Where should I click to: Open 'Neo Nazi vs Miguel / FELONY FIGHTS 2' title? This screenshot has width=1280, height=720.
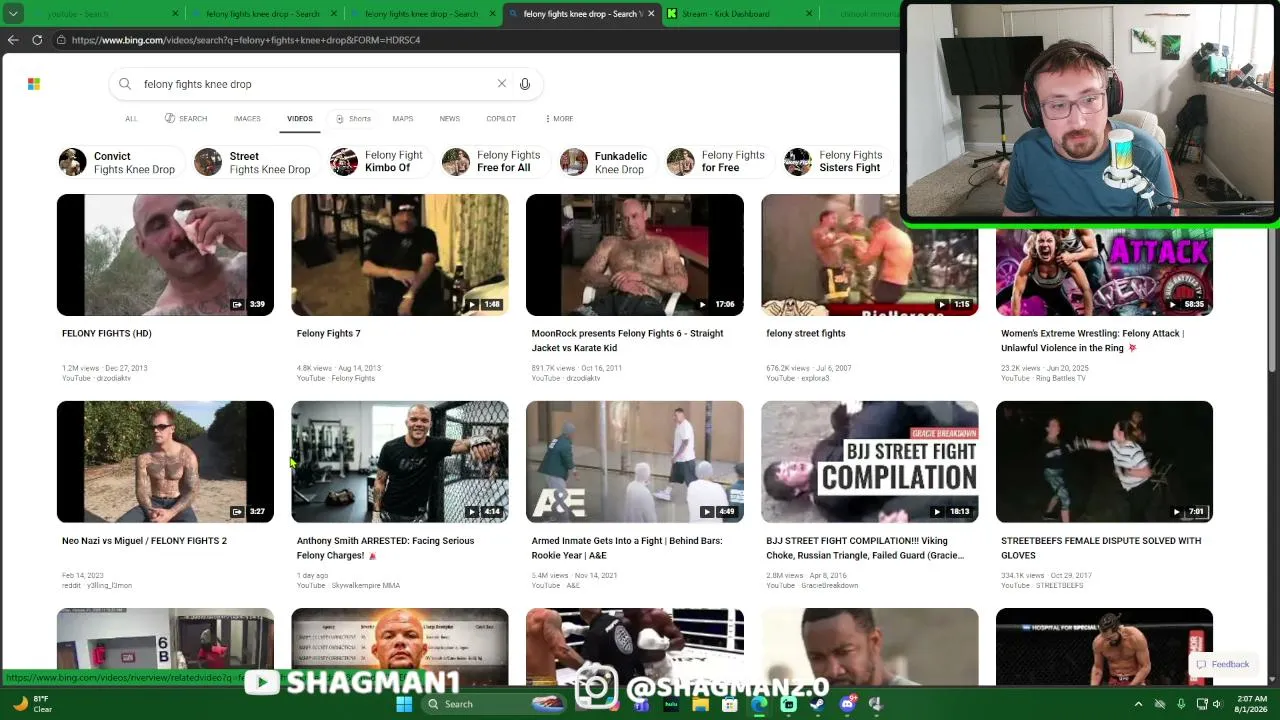pos(144,541)
